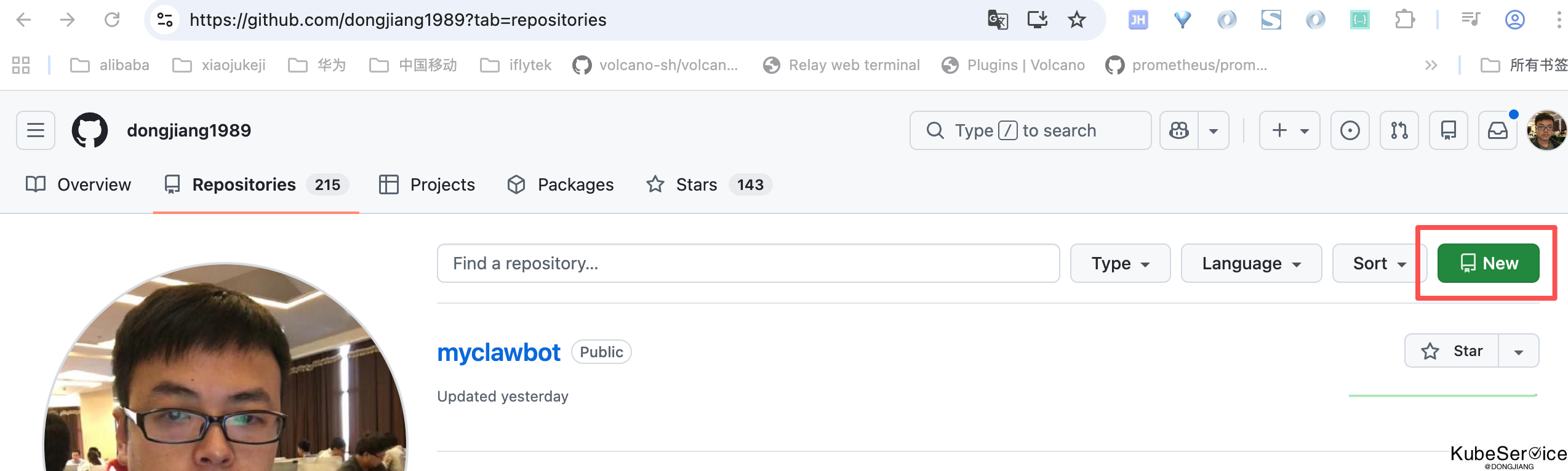Expand the Type filter dropdown
This screenshot has width=1568, height=471.
(1120, 263)
